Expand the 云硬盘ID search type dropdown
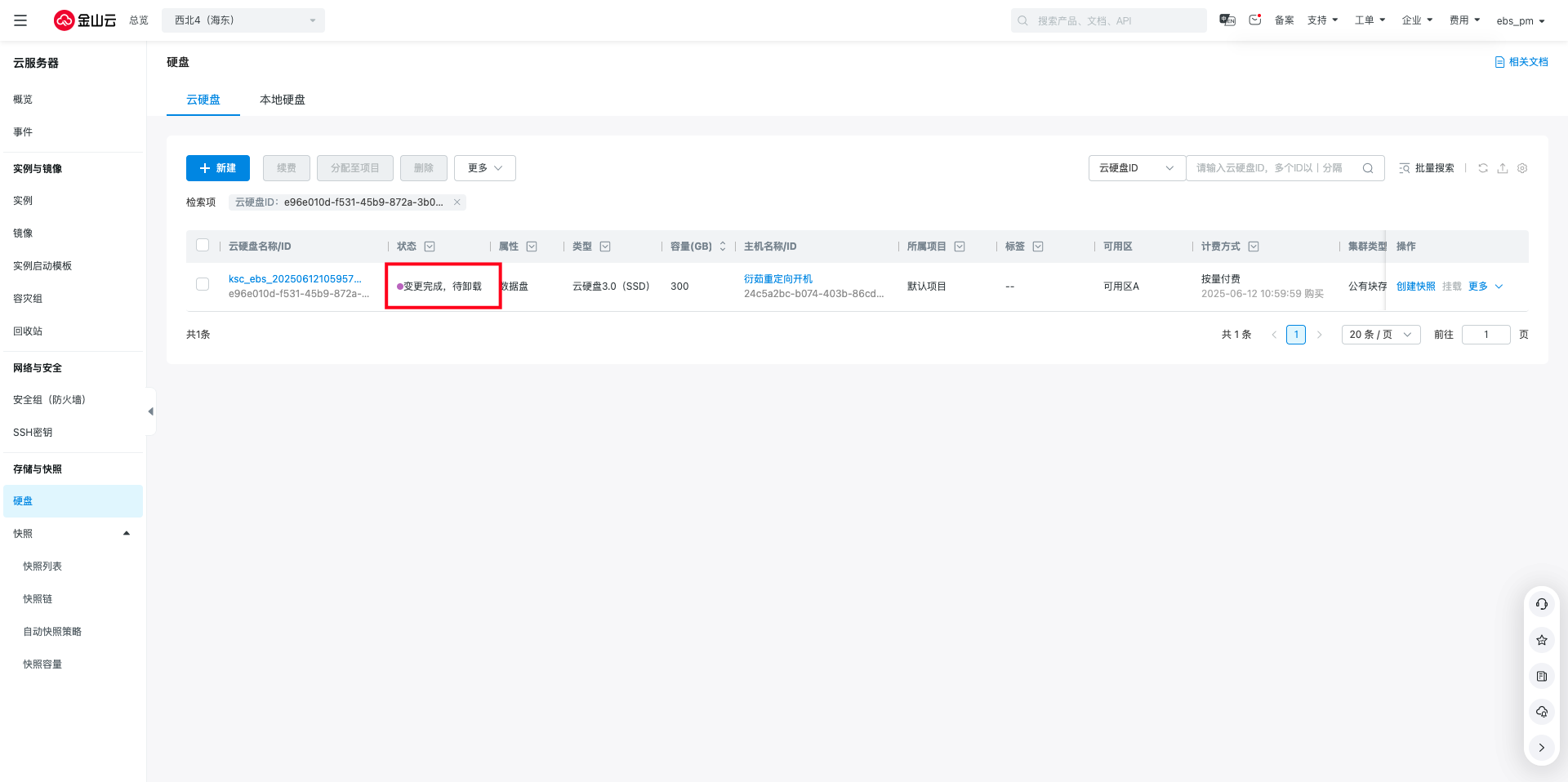Screen dimensions: 1568x782 (x=1136, y=168)
